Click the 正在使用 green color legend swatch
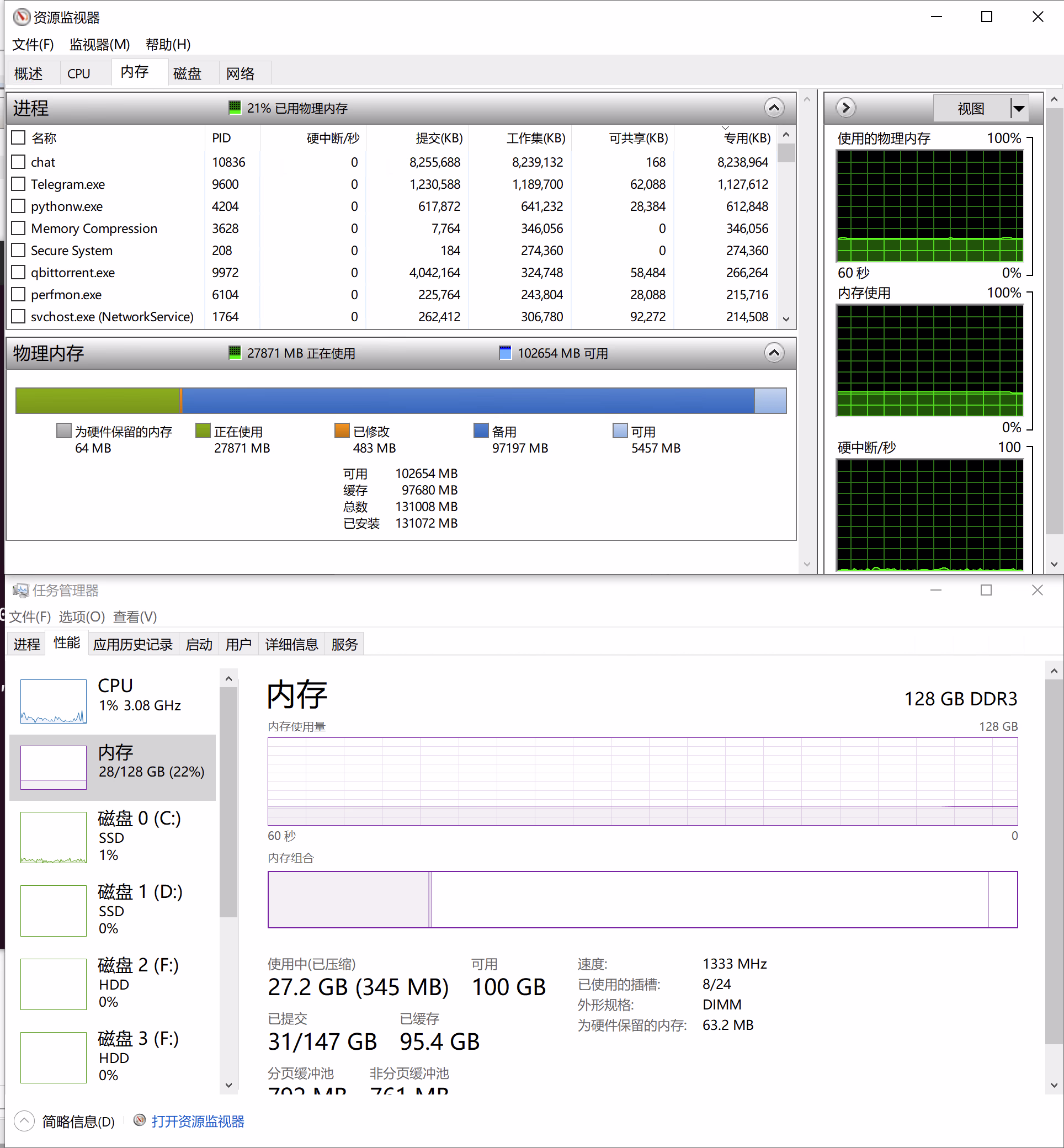The width and height of the screenshot is (1064, 1148). point(203,431)
